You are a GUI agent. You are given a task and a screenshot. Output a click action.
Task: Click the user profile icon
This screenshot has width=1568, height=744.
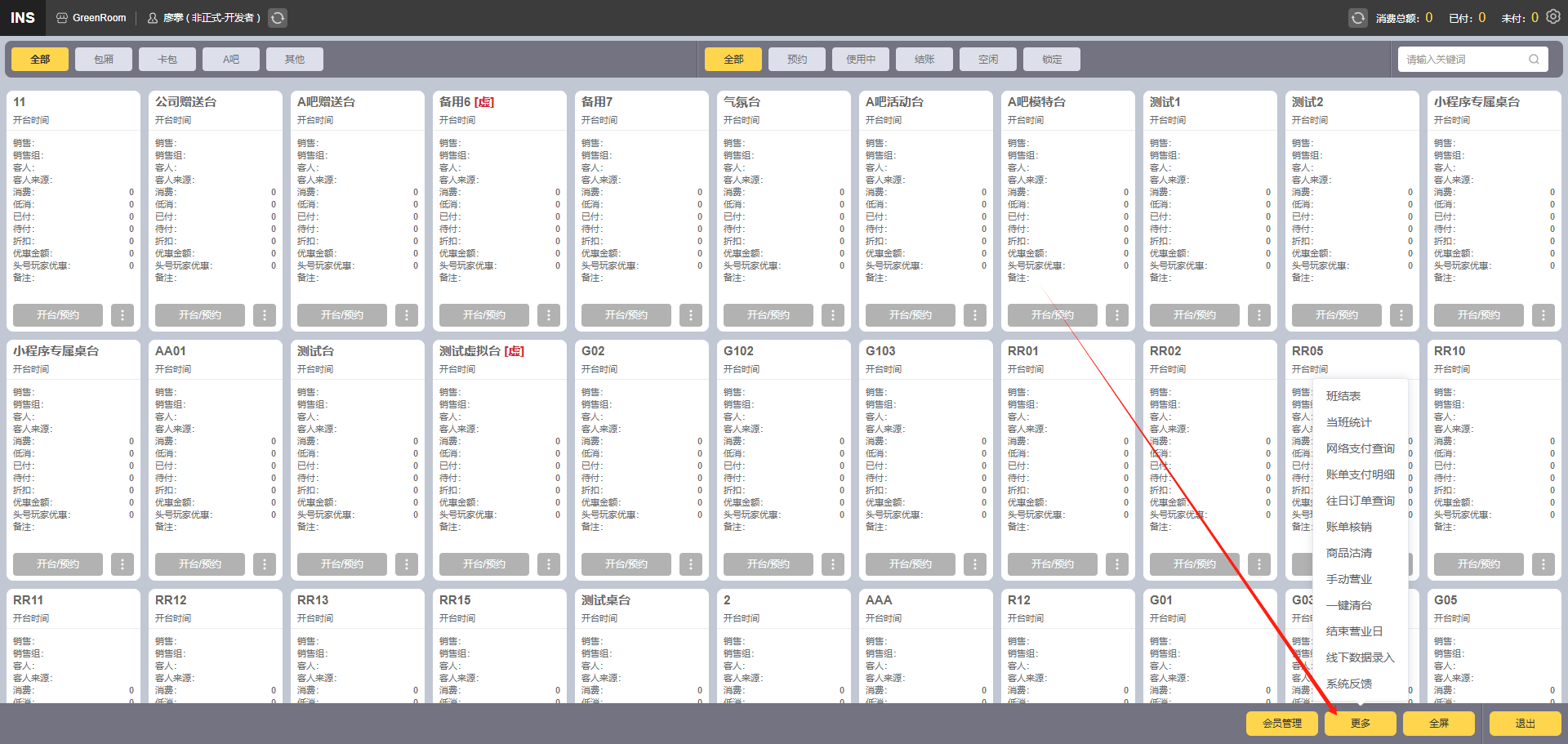point(153,18)
